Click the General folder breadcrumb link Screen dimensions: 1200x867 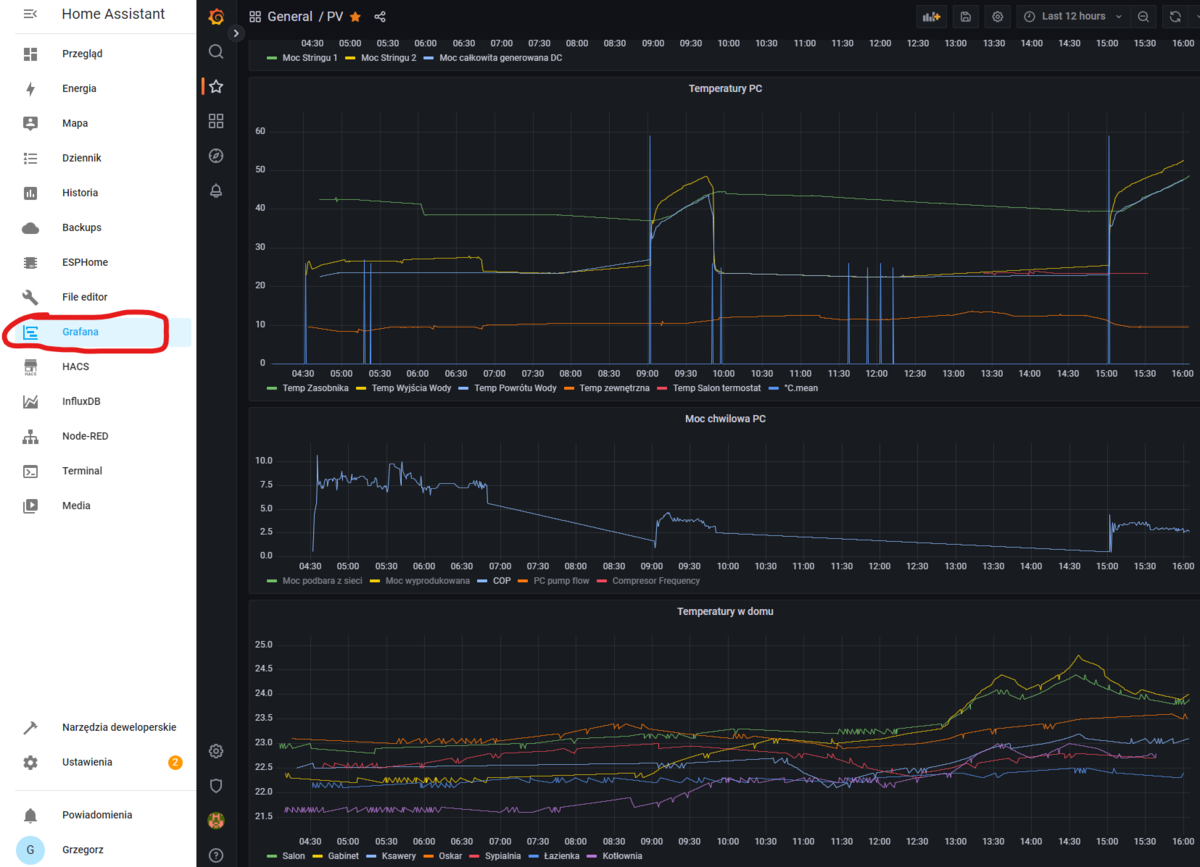point(291,17)
